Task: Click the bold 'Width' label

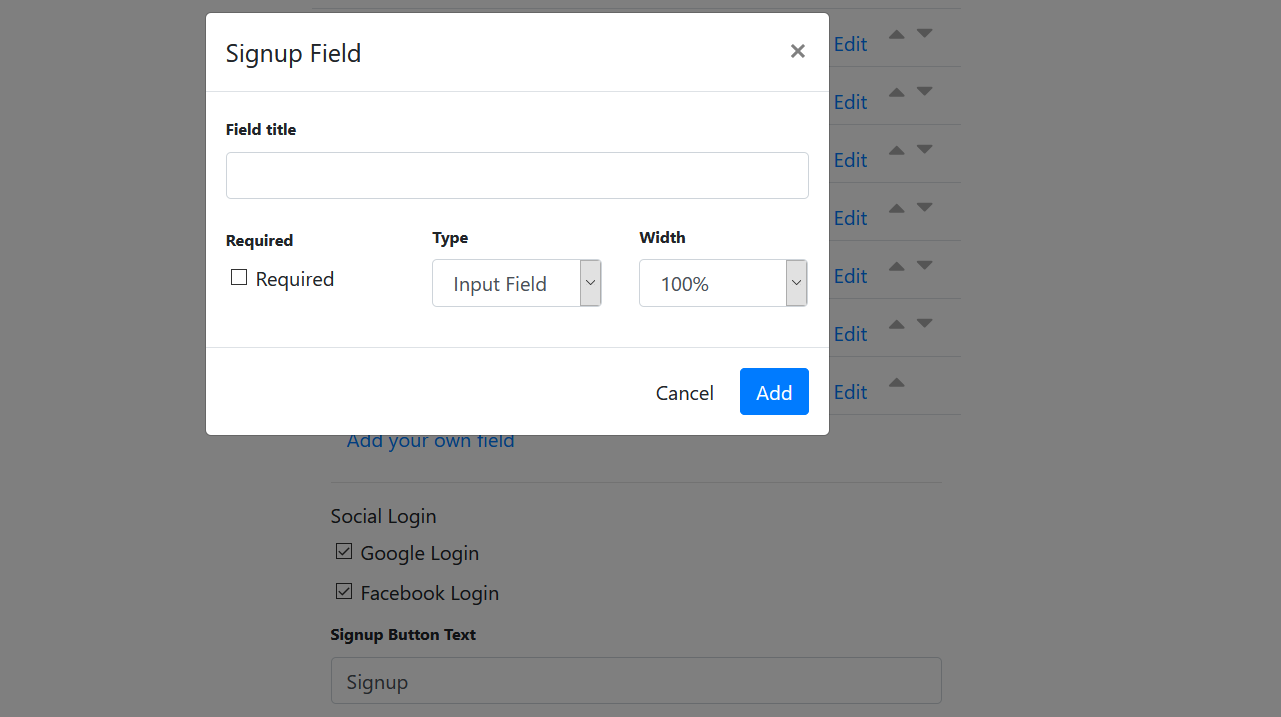Action: click(x=662, y=237)
